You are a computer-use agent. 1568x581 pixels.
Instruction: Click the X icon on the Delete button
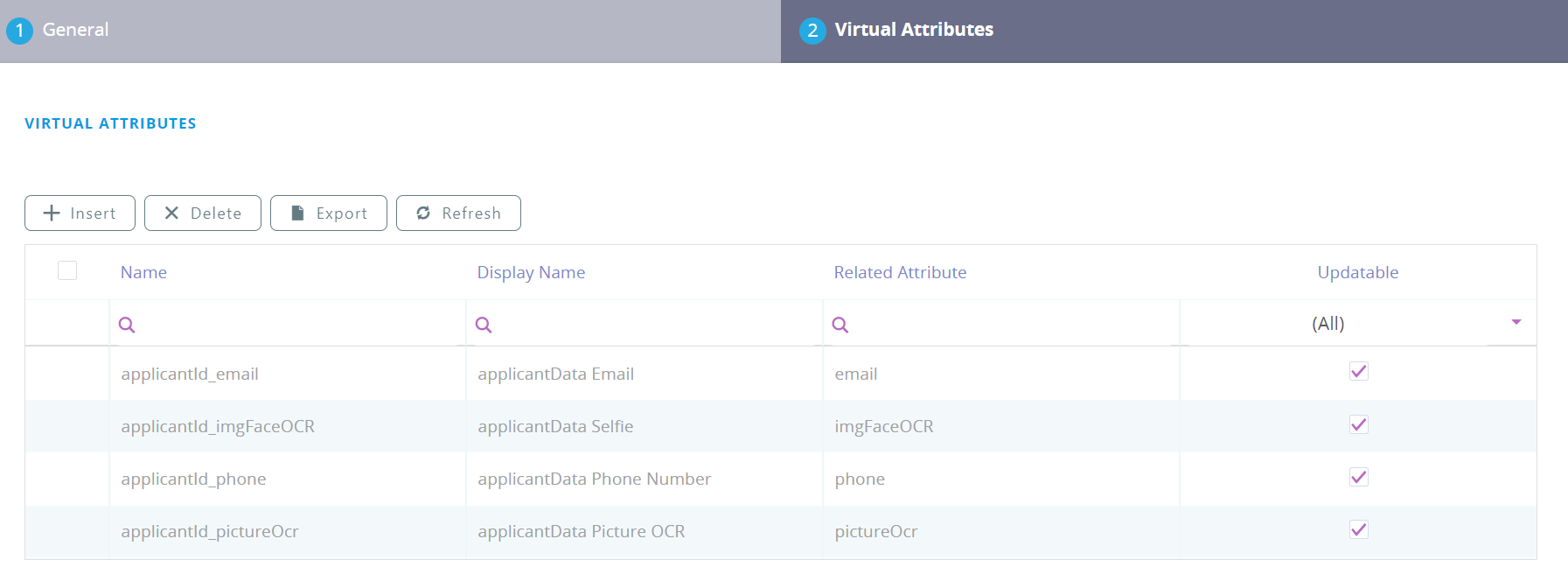(171, 213)
